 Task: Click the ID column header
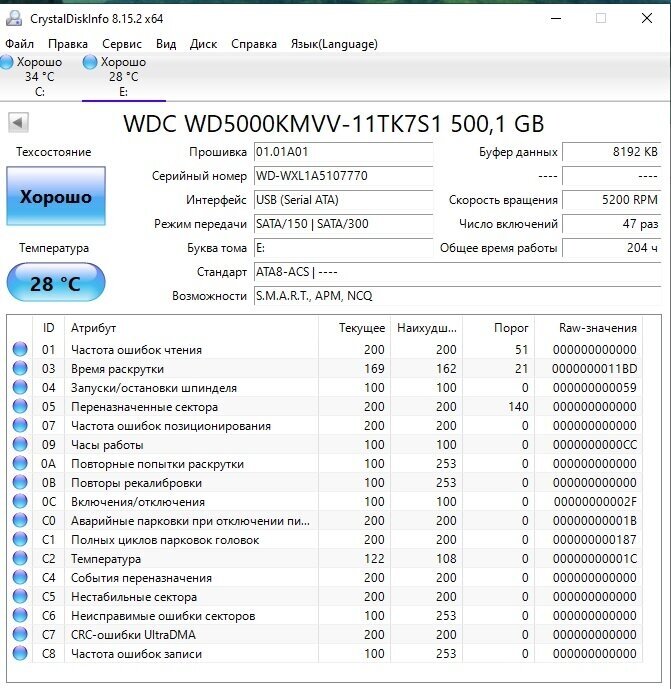[x=48, y=328]
